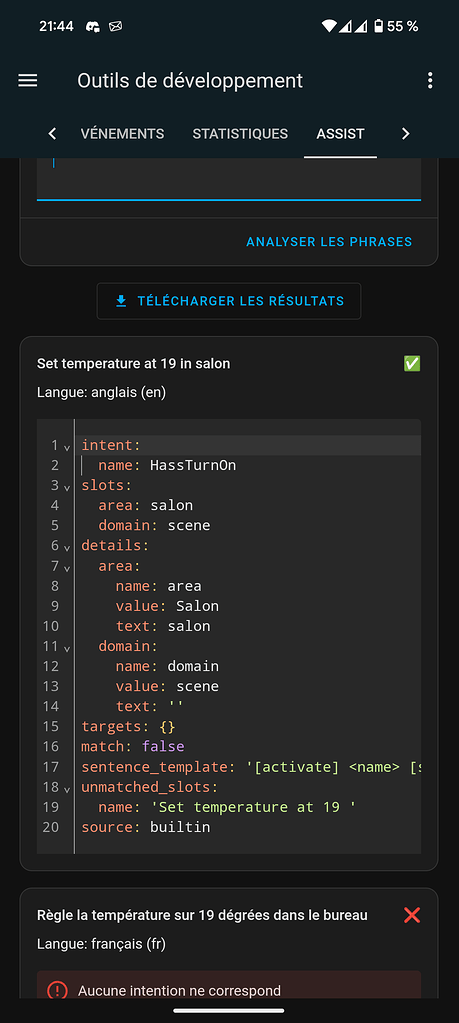Image resolution: width=459 pixels, height=1023 pixels.
Task: Switch to the Statistiques tab
Action: [x=240, y=134]
